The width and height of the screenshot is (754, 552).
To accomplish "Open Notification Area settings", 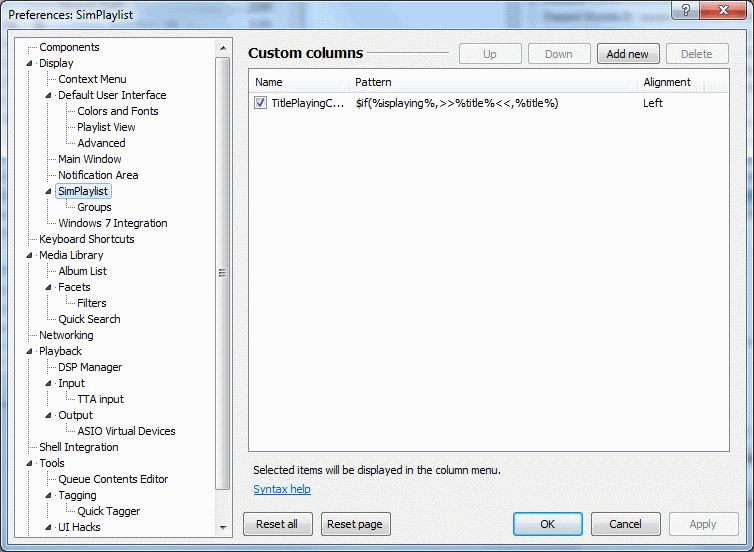I will point(98,175).
